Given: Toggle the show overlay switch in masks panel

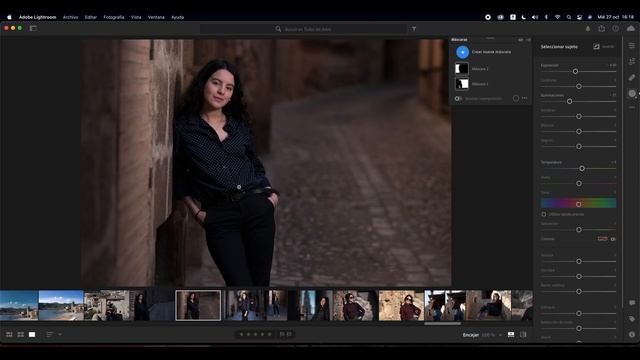Looking at the screenshot, I should (x=458, y=98).
